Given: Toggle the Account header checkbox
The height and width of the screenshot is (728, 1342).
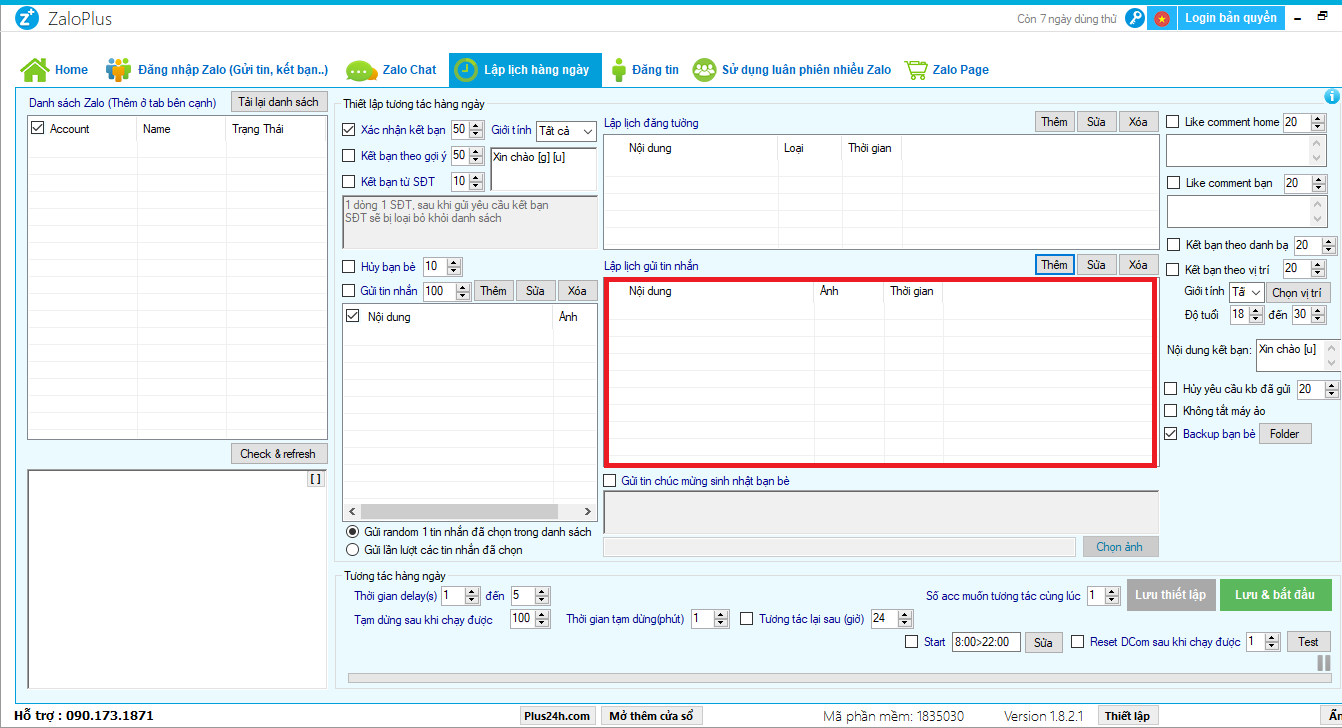Looking at the screenshot, I should pos(38,128).
